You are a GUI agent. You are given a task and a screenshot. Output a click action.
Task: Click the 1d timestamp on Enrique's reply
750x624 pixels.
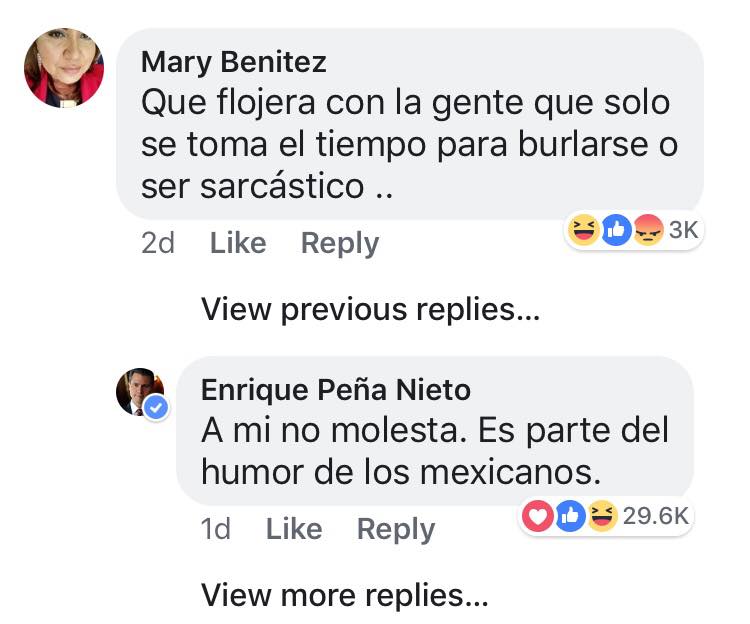click(x=216, y=529)
